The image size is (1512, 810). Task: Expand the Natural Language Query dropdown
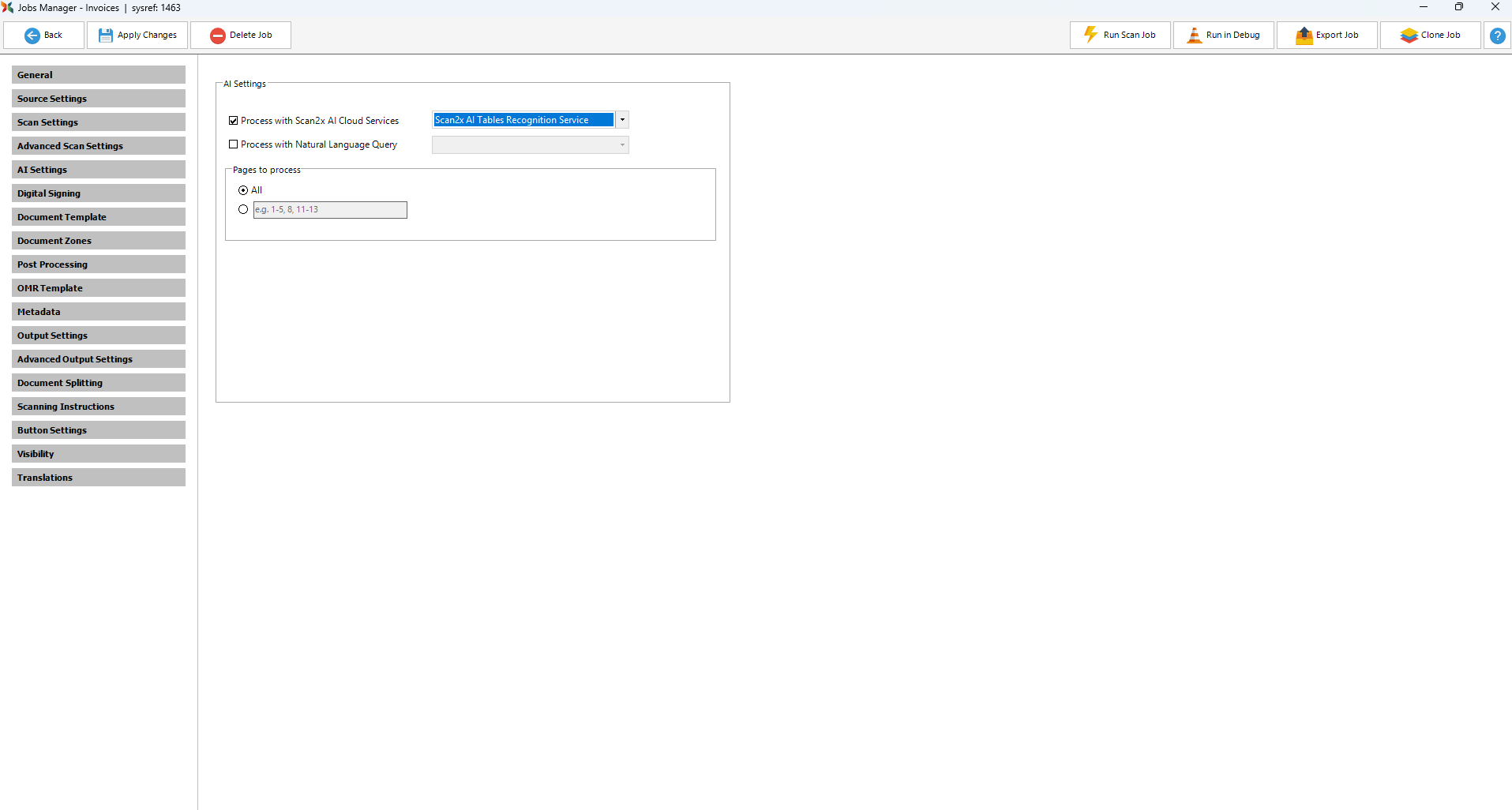coord(622,144)
